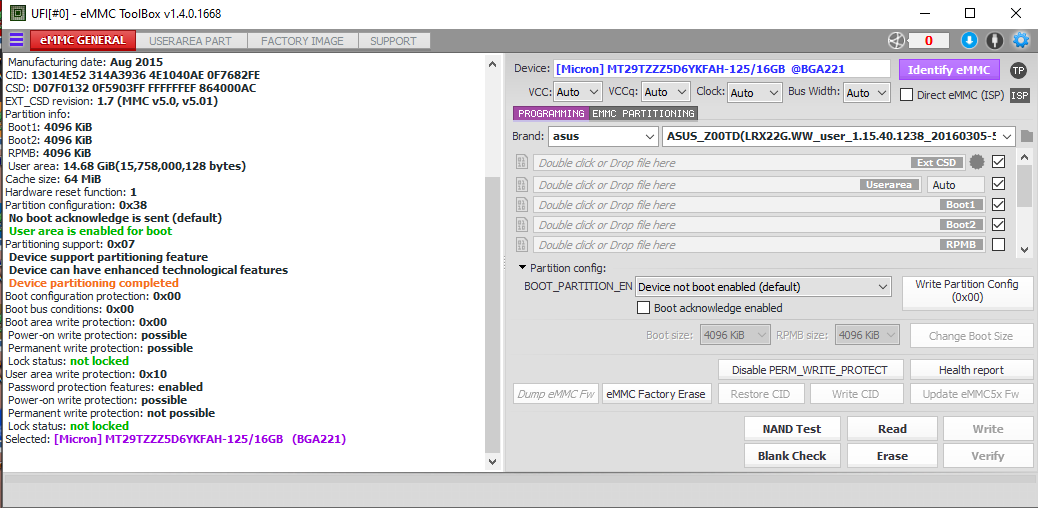Click the 'User area is enabled for boot' line
This screenshot has height=508, width=1038.
pyautogui.click(x=90, y=231)
